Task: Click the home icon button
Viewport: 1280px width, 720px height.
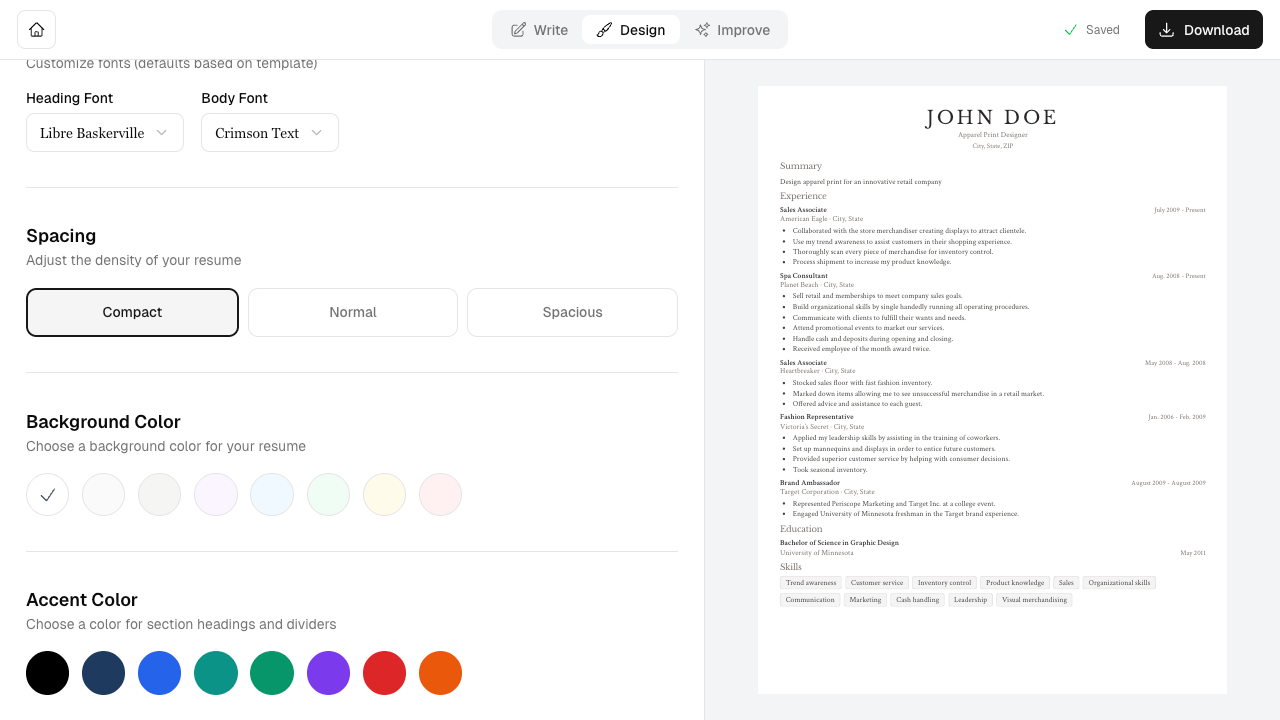Action: pos(36,30)
